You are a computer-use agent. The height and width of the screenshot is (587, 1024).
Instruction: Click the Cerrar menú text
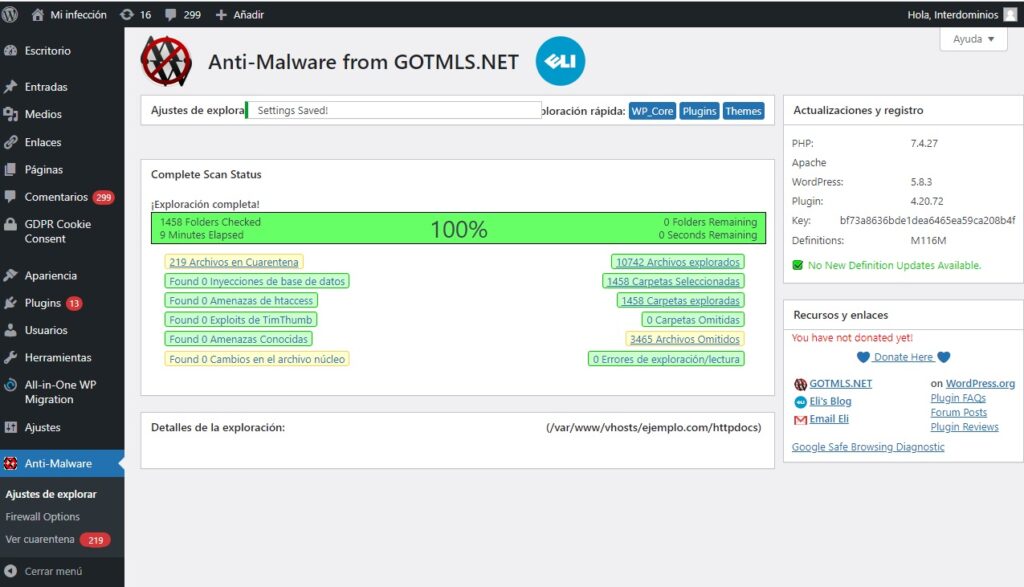[x=54, y=571]
